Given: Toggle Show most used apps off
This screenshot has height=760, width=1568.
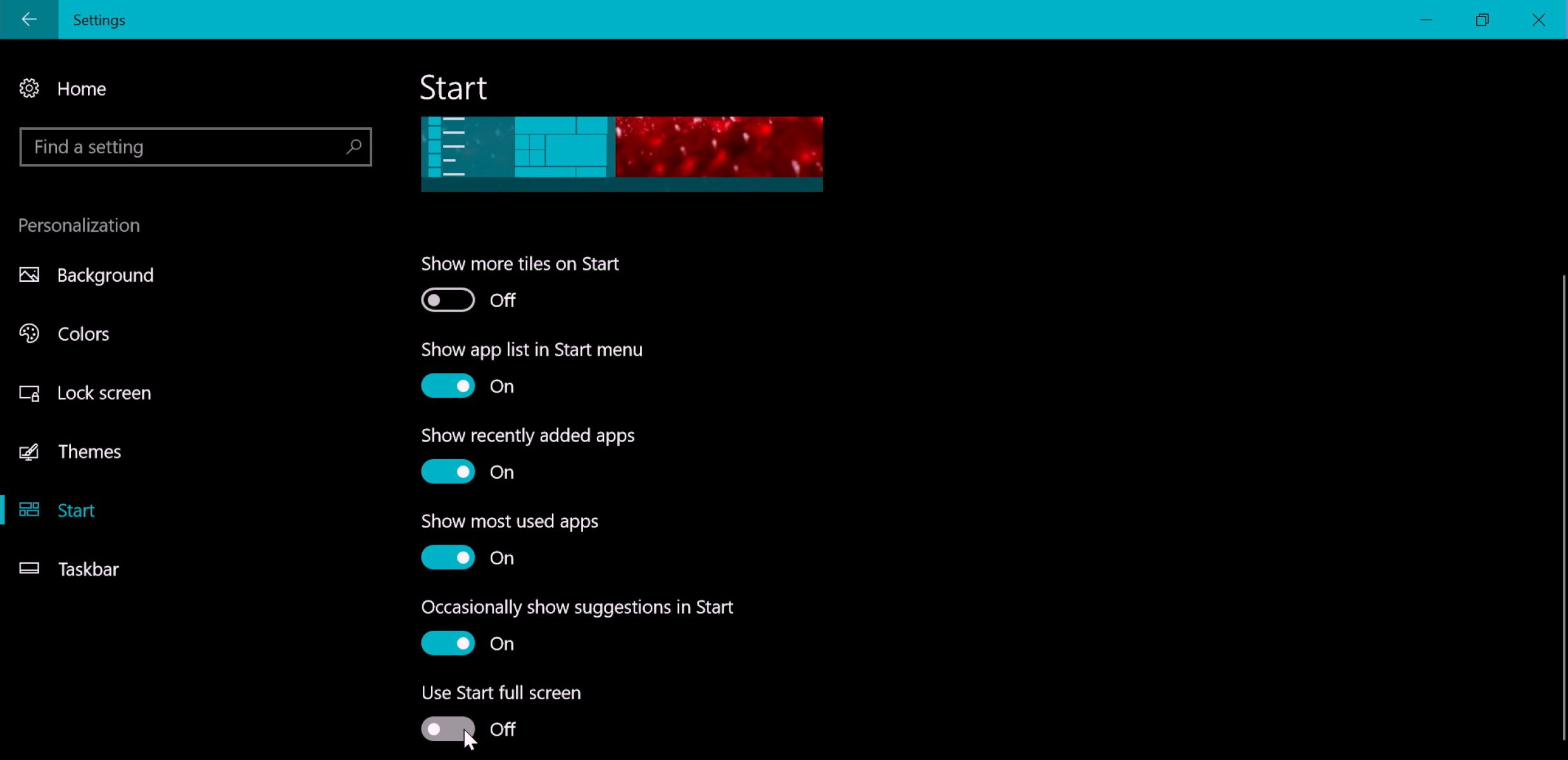Looking at the screenshot, I should (x=448, y=557).
